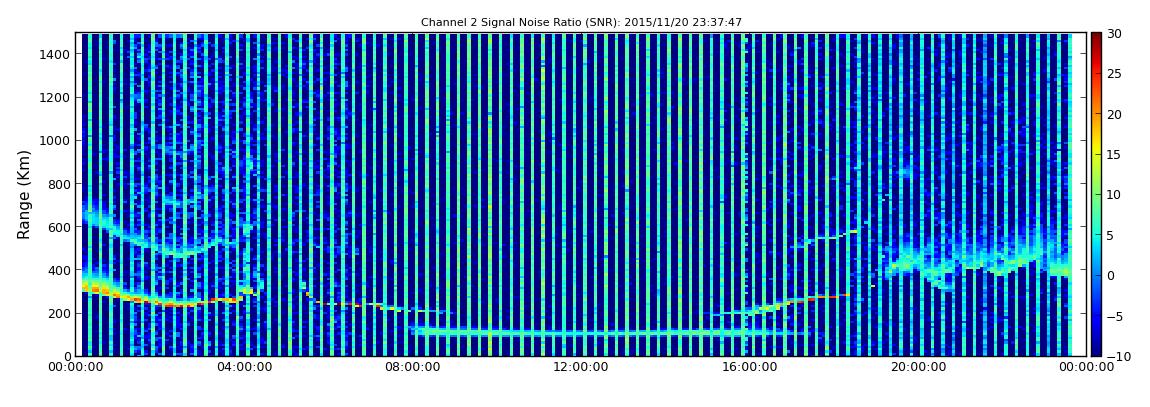Click the colorbar value −5

1115,316
